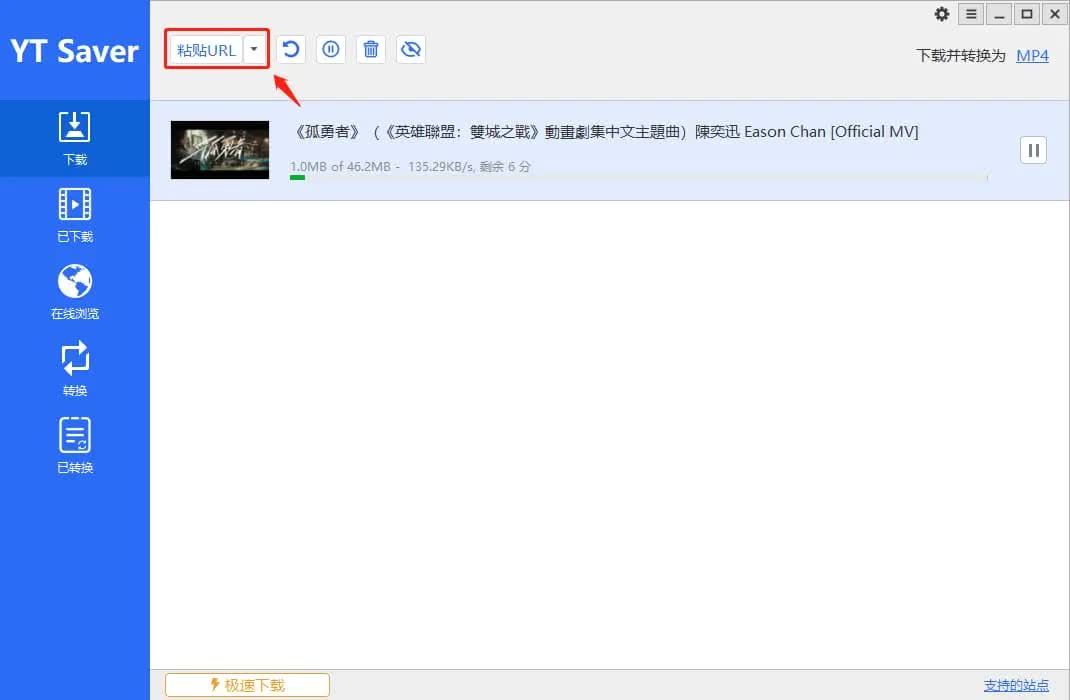The width and height of the screenshot is (1070, 700).
Task: Open the hamburger menu in title bar
Action: tap(971, 14)
